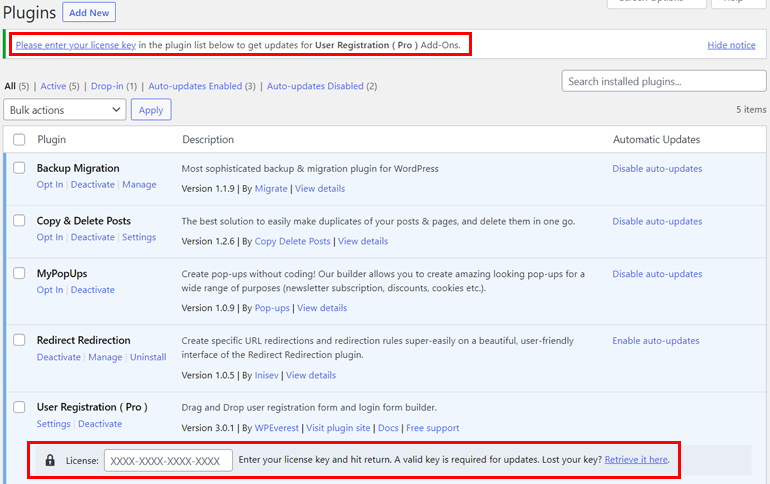This screenshot has height=484, width=770.
Task: Click into Search installed plugins field
Action: [664, 81]
